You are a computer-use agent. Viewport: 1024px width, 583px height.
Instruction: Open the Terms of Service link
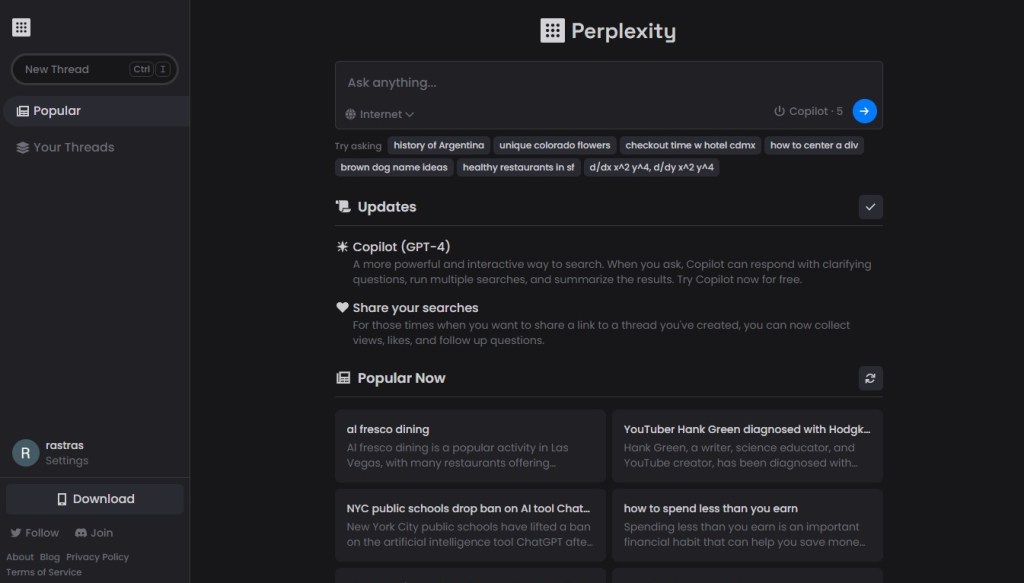click(44, 572)
